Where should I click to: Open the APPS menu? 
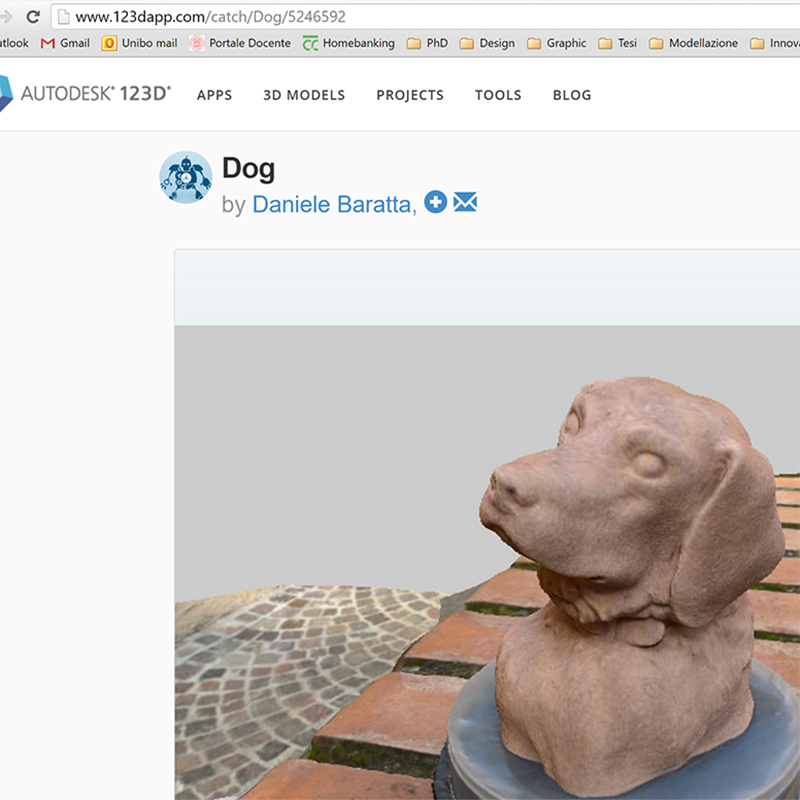coord(214,95)
